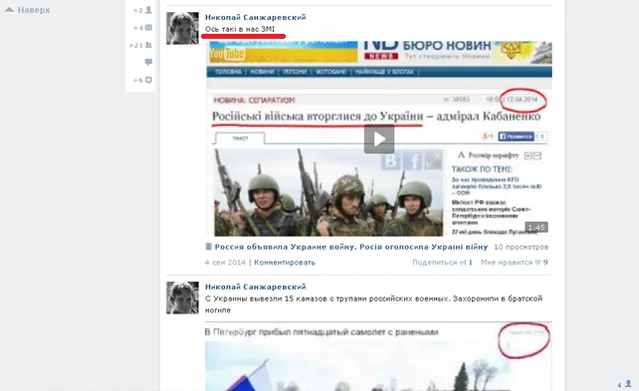The width and height of the screenshot is (639, 391).
Task: Click the online friends icon at bottom right
Action: [x=628, y=384]
